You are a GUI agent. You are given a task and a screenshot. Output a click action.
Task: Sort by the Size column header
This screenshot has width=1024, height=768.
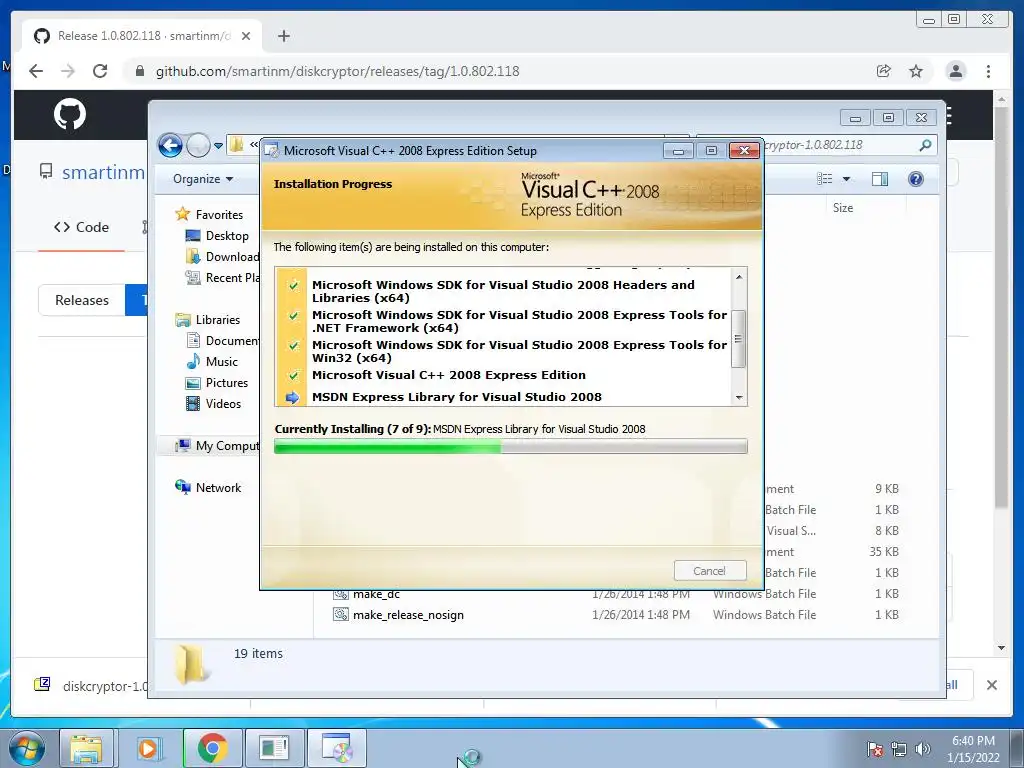tap(842, 208)
